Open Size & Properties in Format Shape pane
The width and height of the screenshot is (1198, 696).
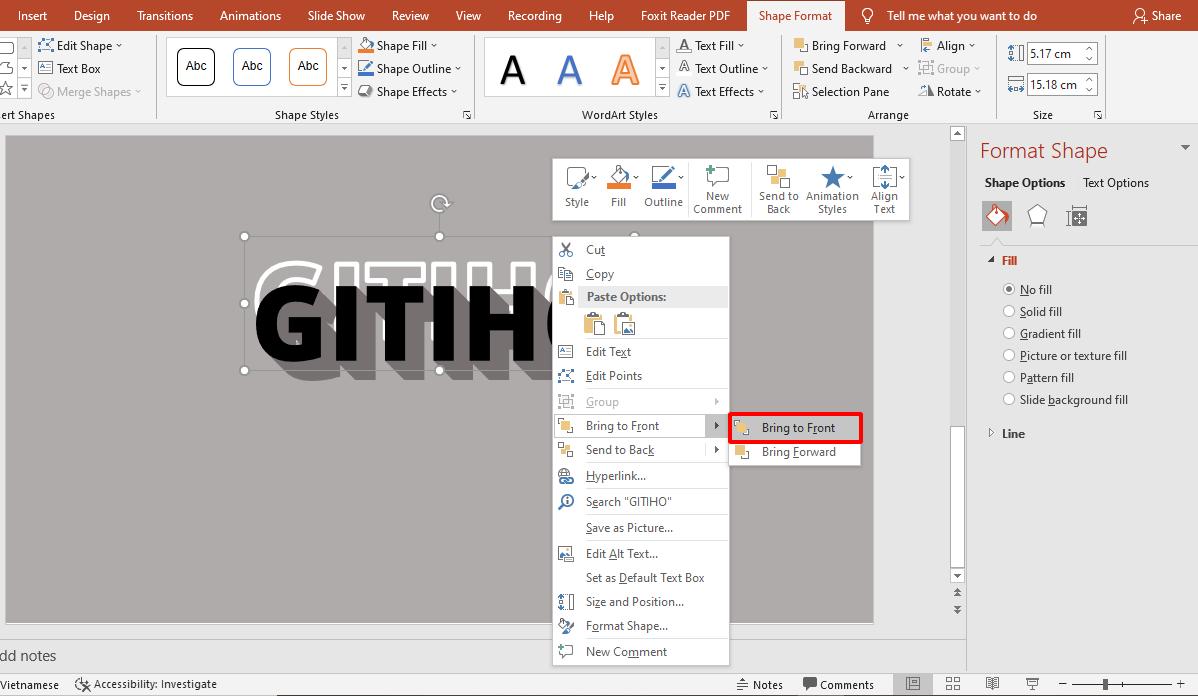[x=1076, y=215]
